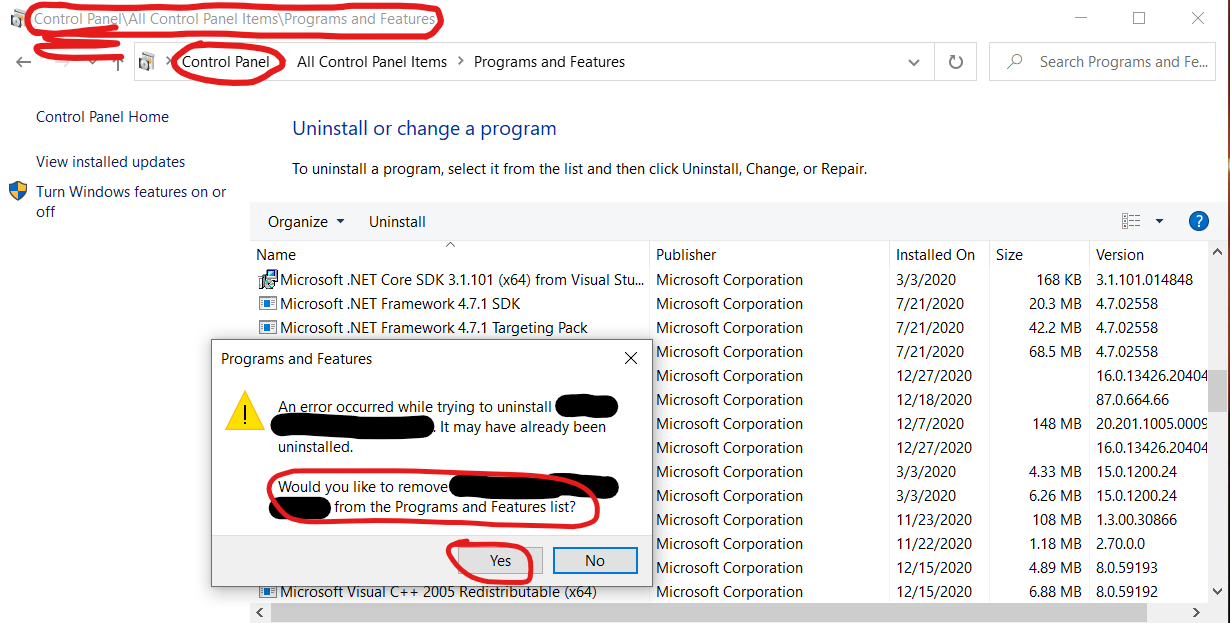Click the 11/23/2020 installed date
This screenshot has height=623, width=1230.
934,520
